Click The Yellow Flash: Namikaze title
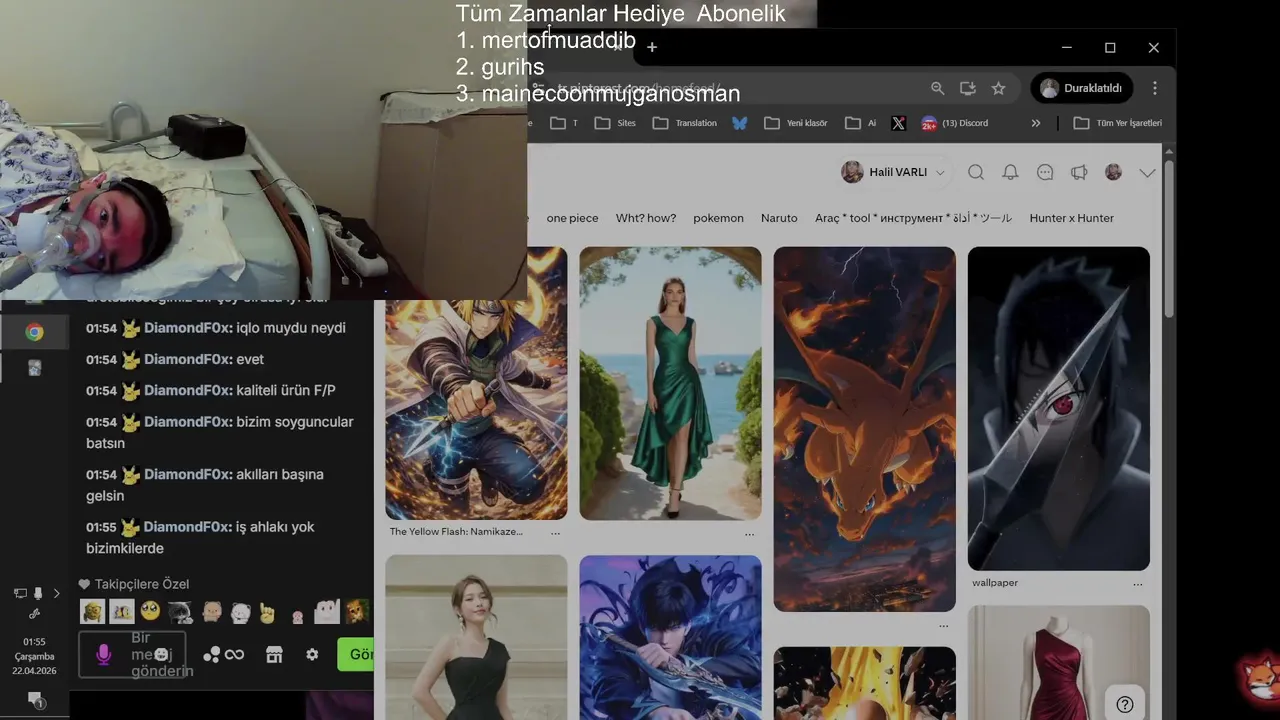The width and height of the screenshot is (1280, 720). click(456, 532)
